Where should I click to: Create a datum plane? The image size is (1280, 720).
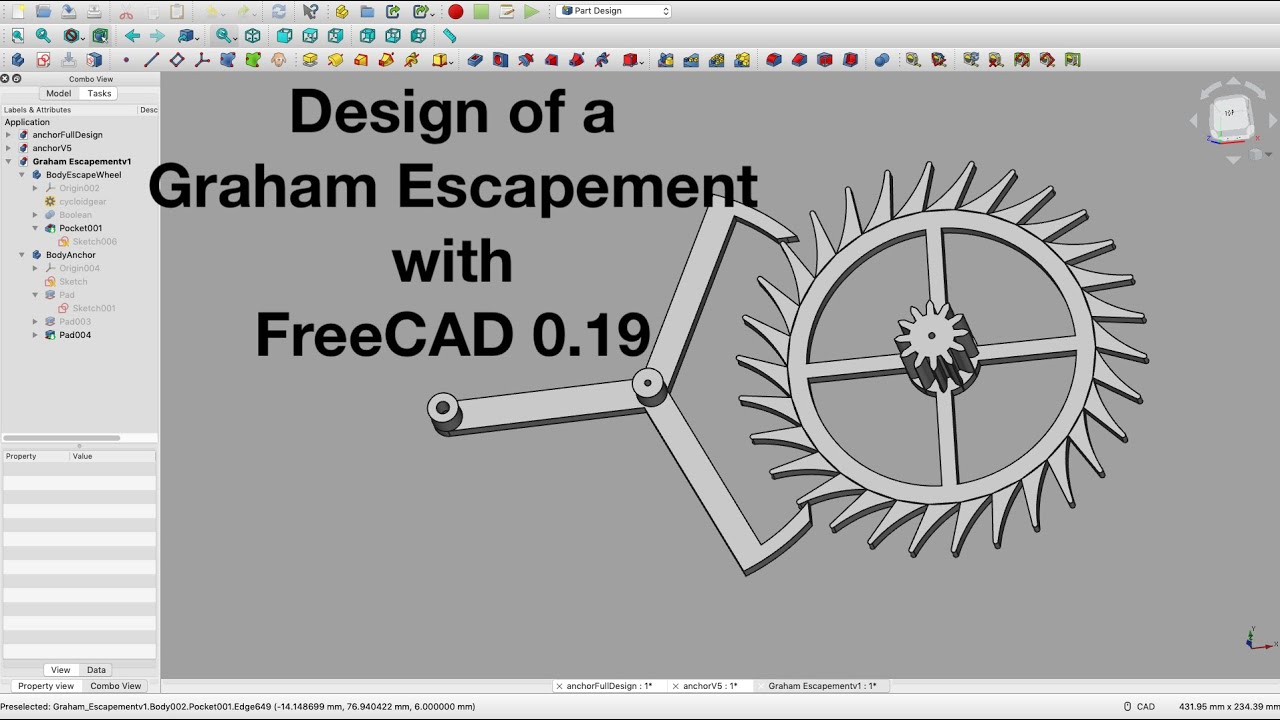(177, 60)
